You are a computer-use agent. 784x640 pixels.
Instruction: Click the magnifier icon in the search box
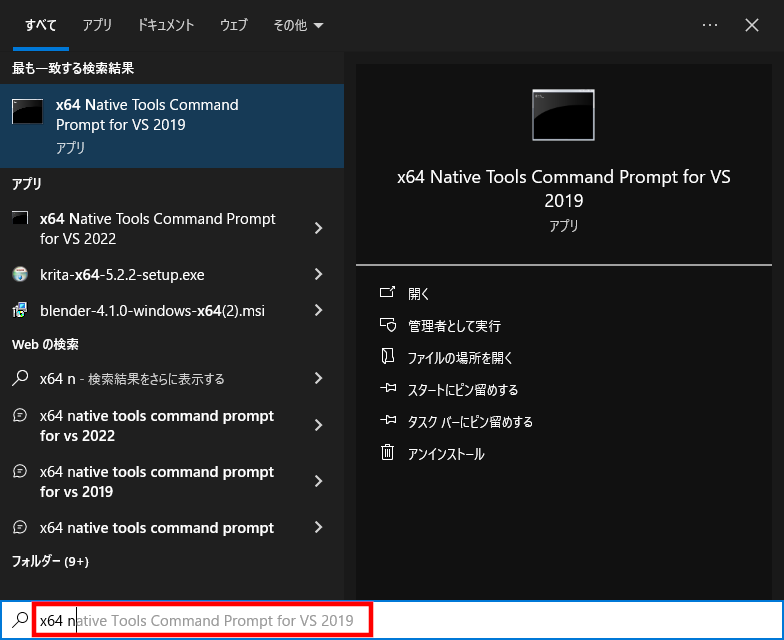click(20, 620)
